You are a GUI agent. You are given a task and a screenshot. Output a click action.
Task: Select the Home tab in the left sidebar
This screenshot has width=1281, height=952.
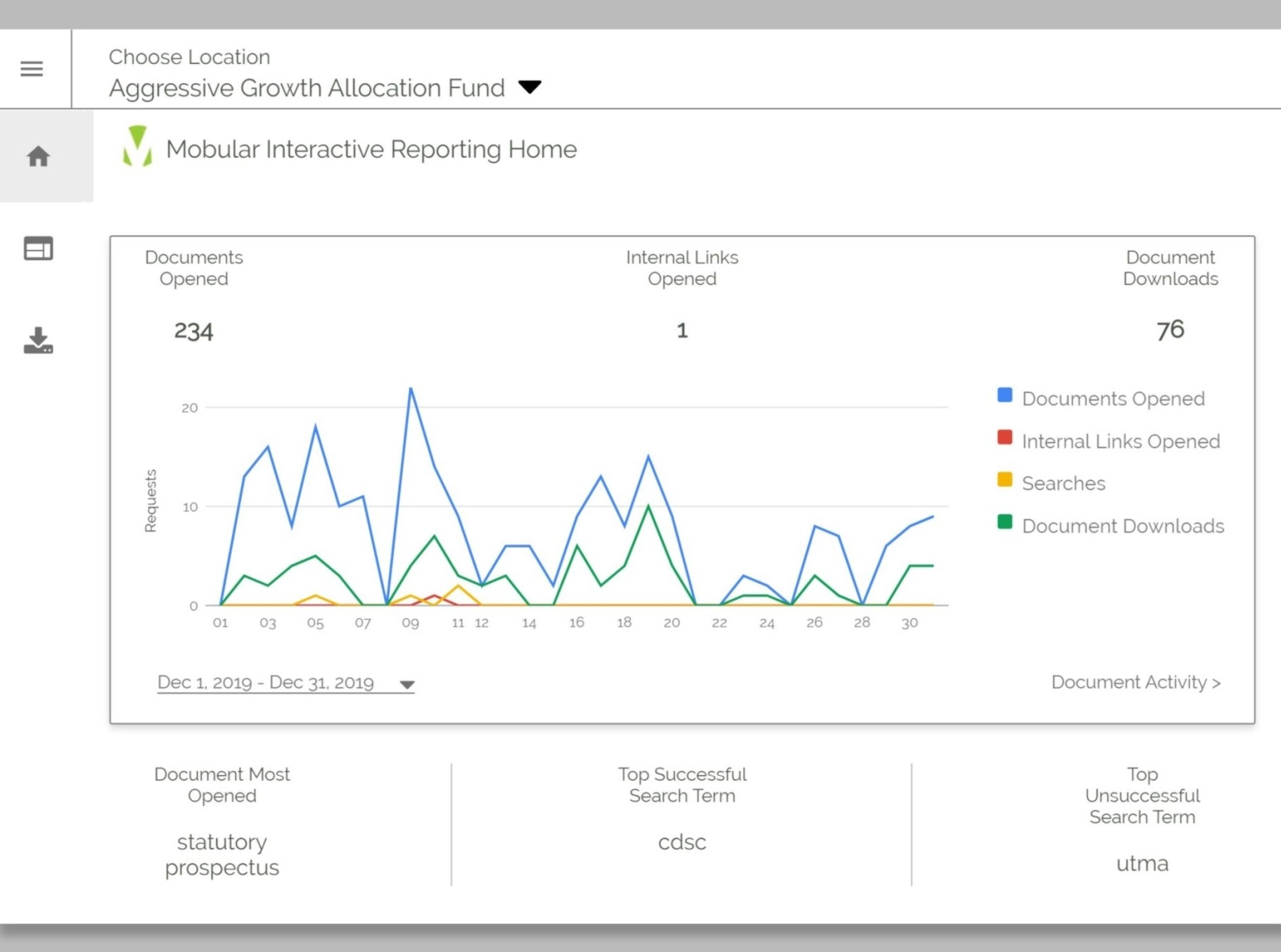[38, 157]
